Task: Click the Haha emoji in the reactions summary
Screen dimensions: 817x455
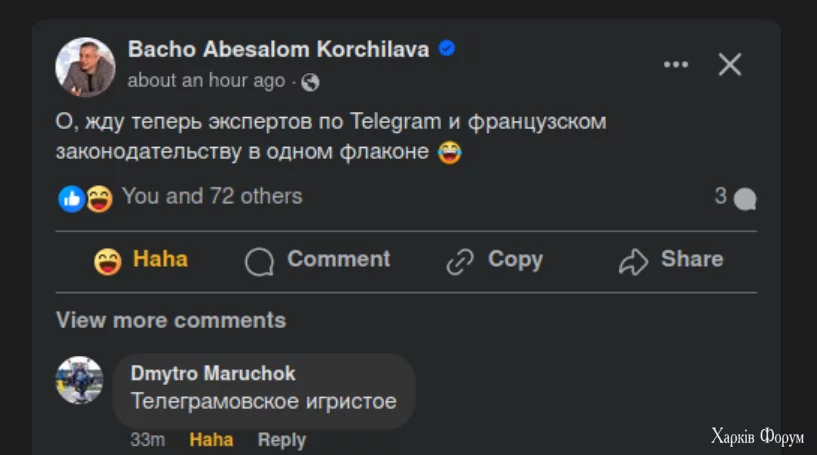Action: coord(99,198)
